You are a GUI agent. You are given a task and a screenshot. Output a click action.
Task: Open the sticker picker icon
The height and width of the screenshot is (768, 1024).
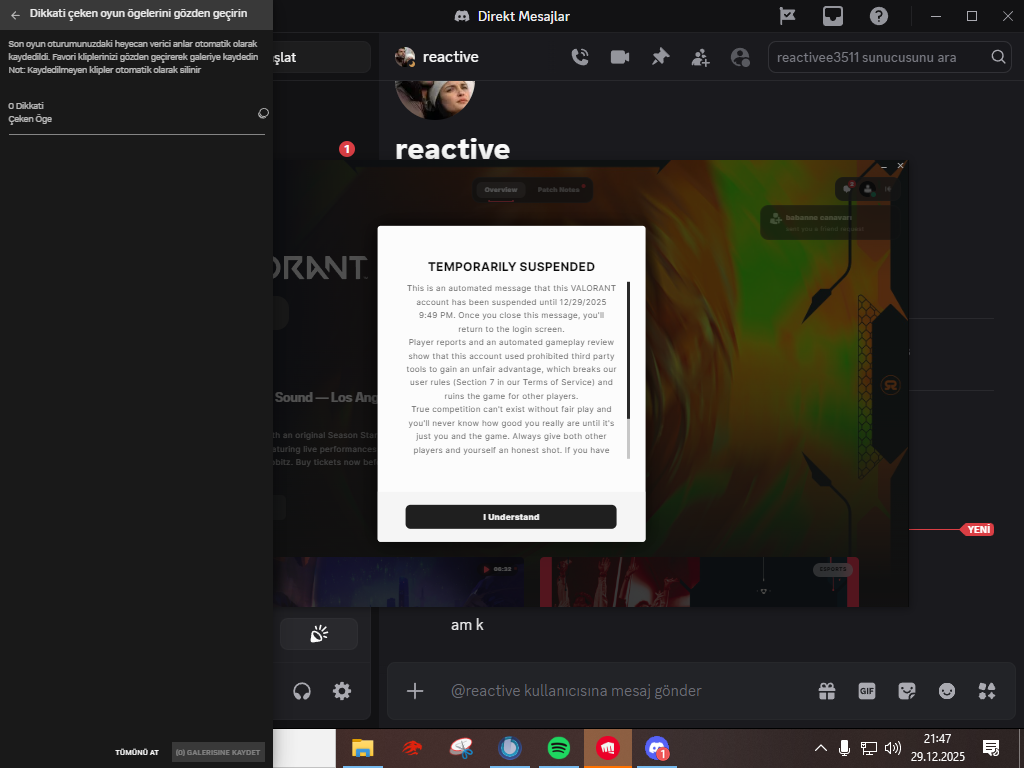(x=906, y=691)
